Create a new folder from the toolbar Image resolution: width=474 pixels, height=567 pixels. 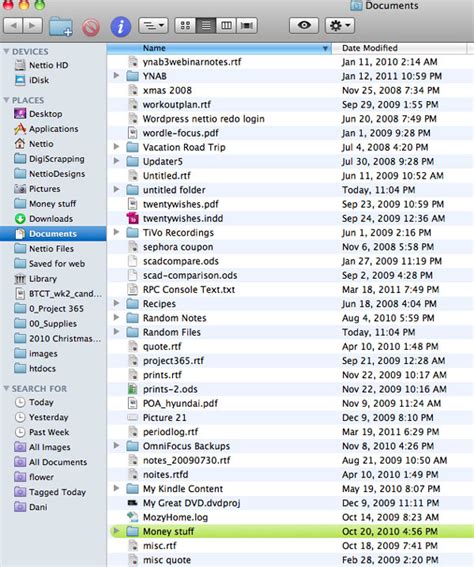(x=61, y=26)
